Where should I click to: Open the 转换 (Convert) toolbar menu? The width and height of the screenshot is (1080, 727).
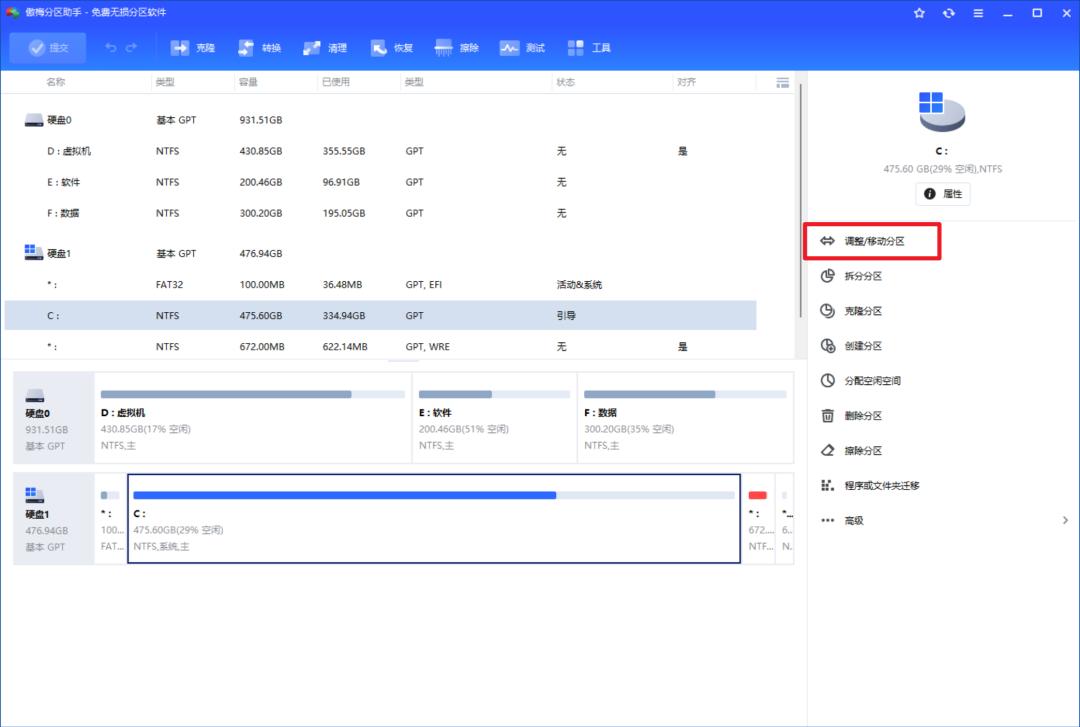[260, 48]
